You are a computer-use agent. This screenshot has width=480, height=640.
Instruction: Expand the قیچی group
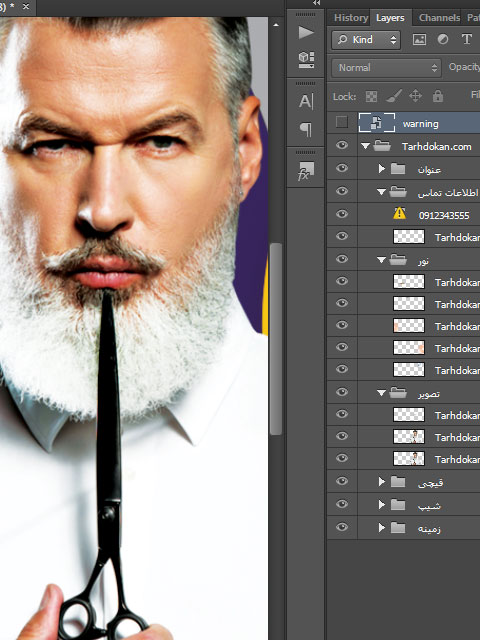[x=382, y=482]
